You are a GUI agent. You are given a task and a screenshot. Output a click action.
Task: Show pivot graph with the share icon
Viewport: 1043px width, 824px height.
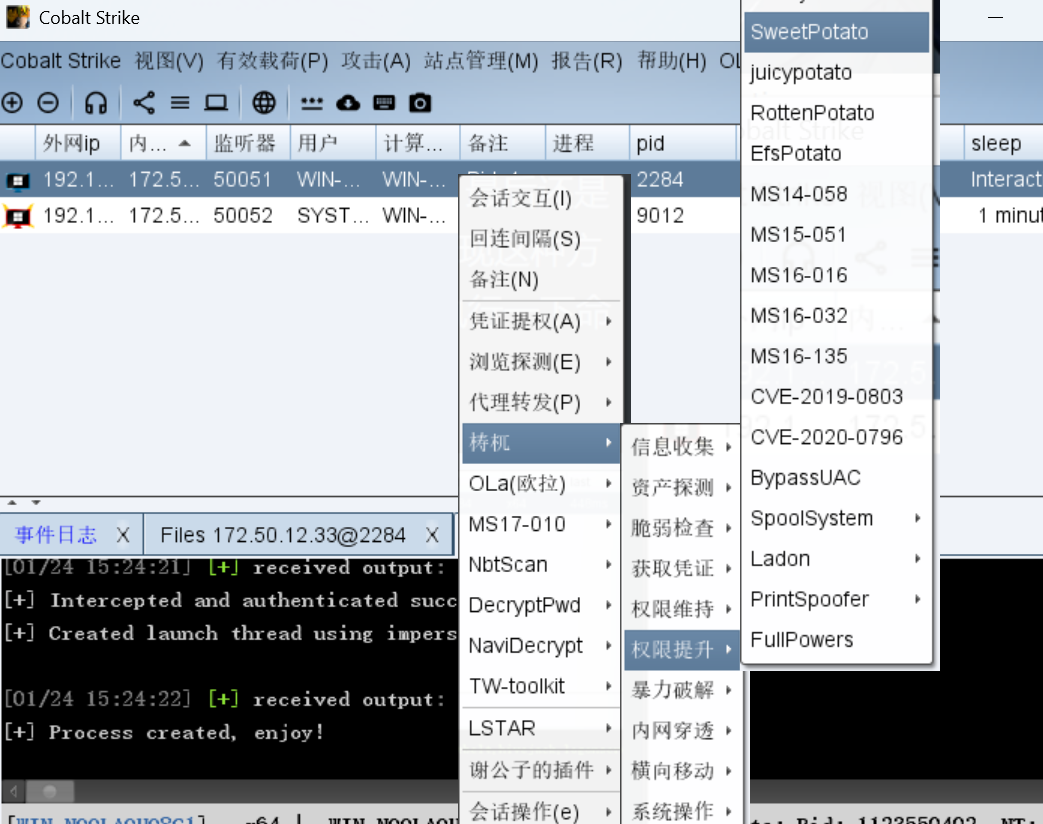[x=144, y=102]
